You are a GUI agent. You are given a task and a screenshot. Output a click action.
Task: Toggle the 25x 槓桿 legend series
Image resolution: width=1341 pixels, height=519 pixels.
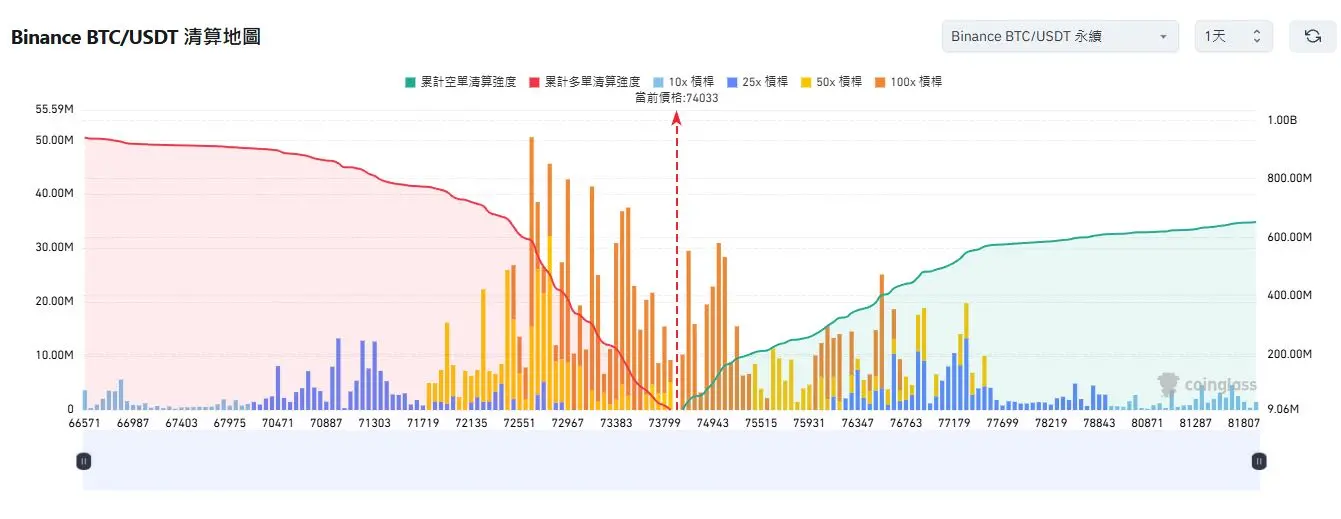[757, 82]
